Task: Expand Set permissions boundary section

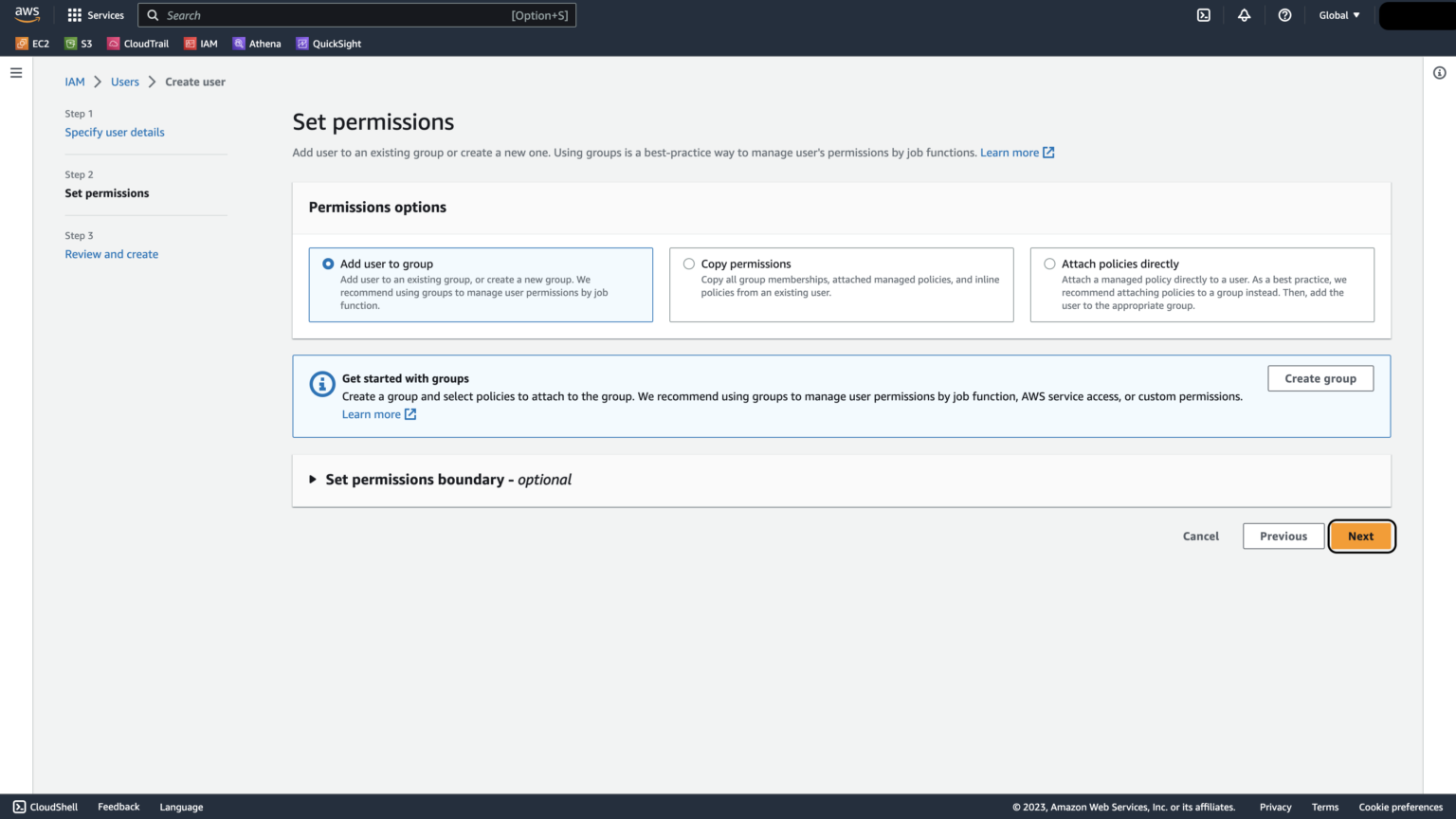Action: pos(313,480)
